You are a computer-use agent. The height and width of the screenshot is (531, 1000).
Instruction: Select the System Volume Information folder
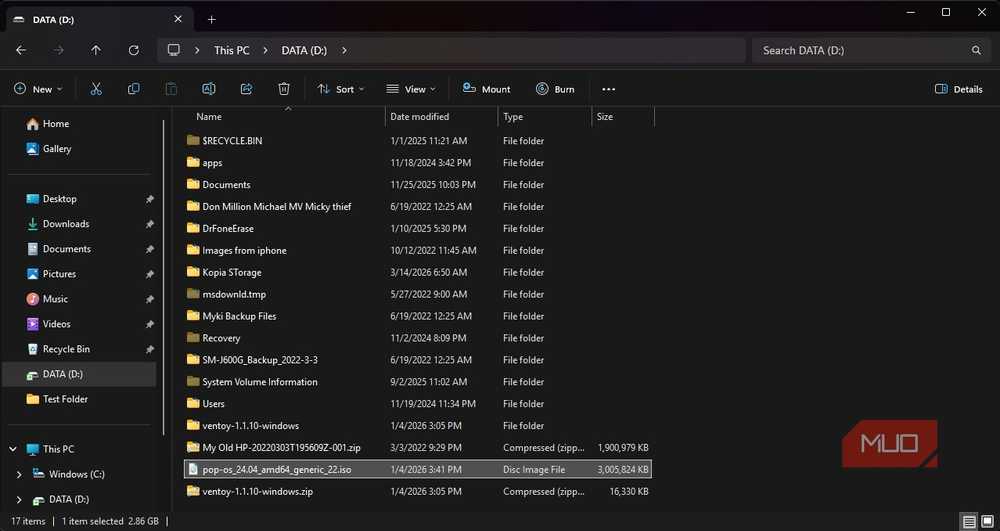pos(418,382)
